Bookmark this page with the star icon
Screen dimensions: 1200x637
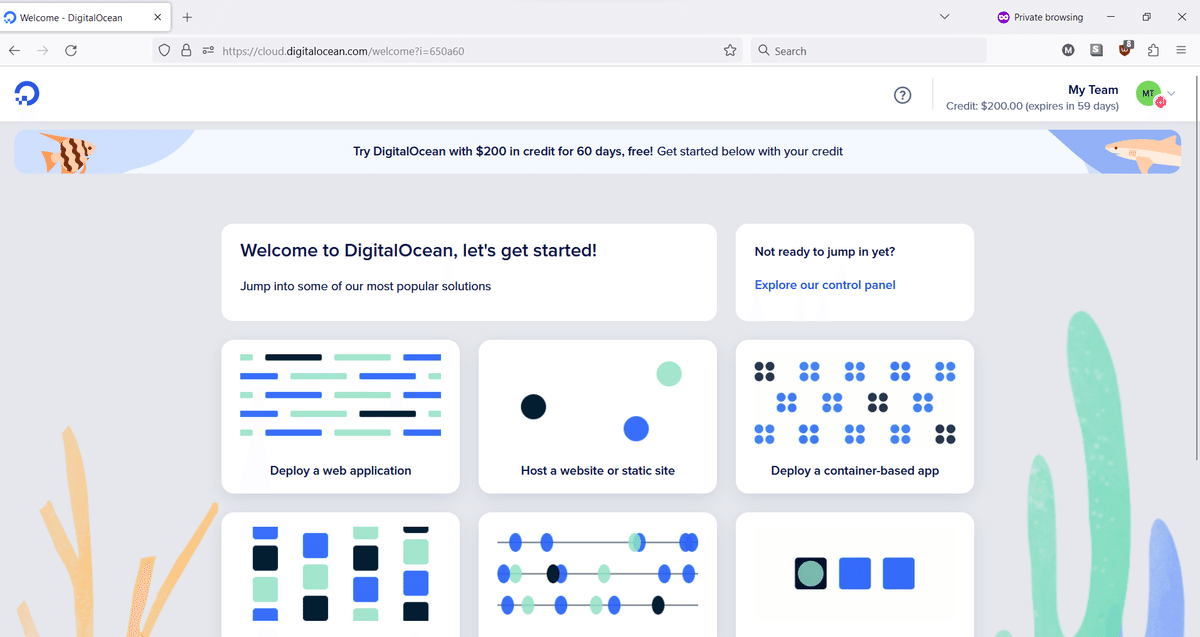[x=730, y=50]
